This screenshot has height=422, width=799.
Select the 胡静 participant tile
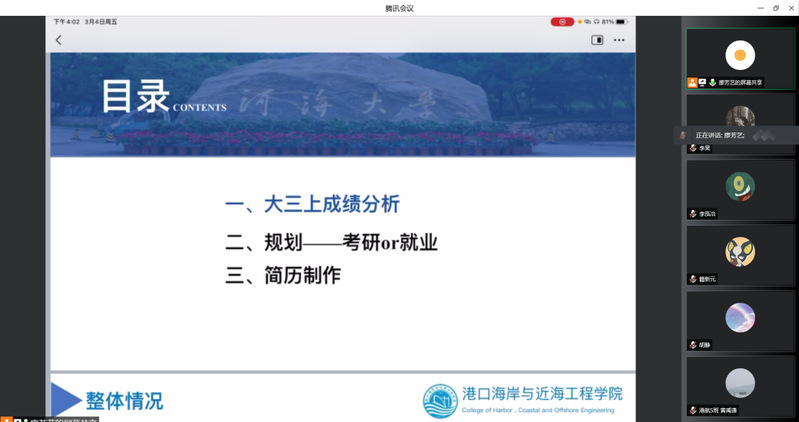[740, 318]
